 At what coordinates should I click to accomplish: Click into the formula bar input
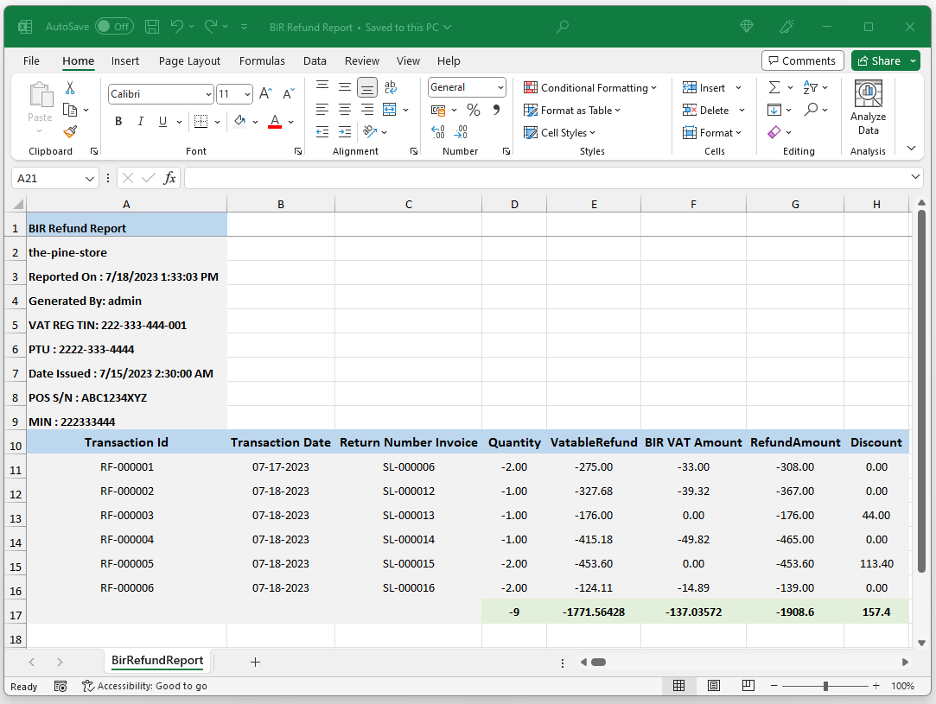click(550, 178)
